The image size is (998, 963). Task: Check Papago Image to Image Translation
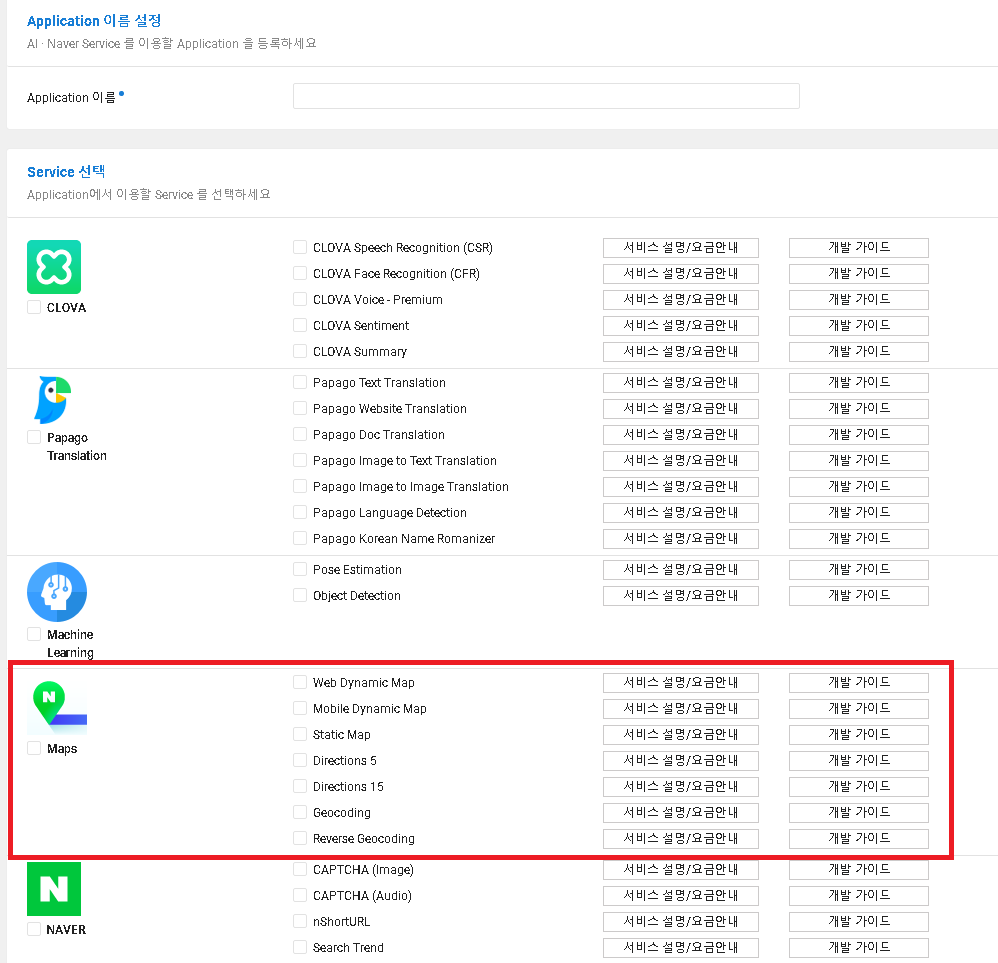300,486
